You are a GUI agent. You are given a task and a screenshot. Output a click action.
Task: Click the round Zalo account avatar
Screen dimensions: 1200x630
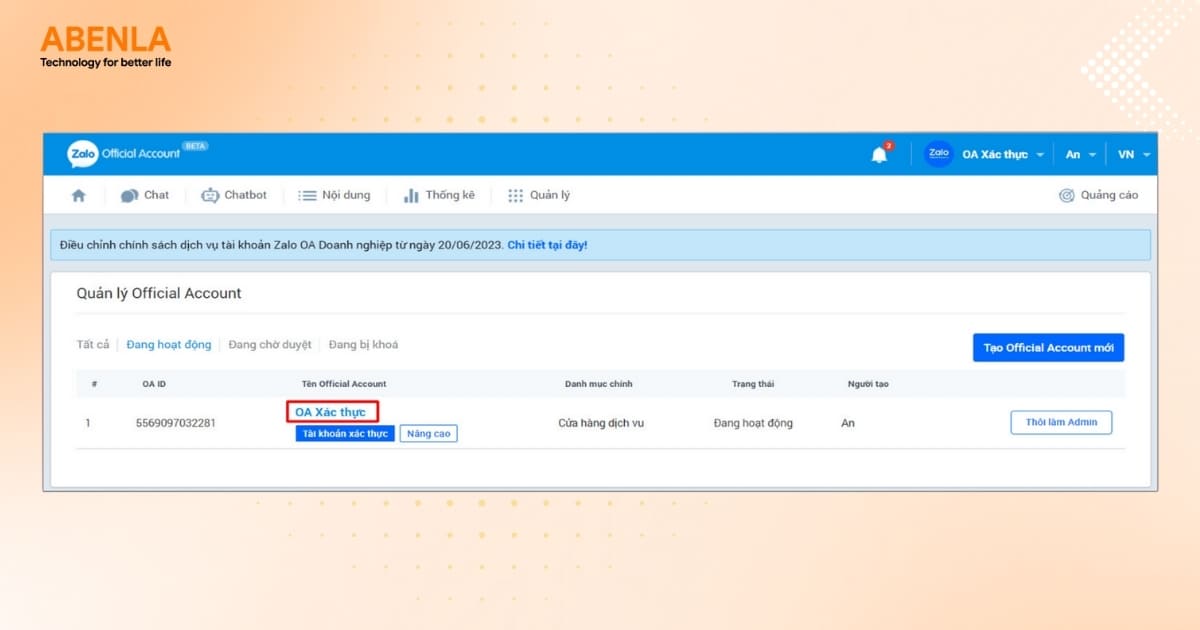(x=938, y=154)
